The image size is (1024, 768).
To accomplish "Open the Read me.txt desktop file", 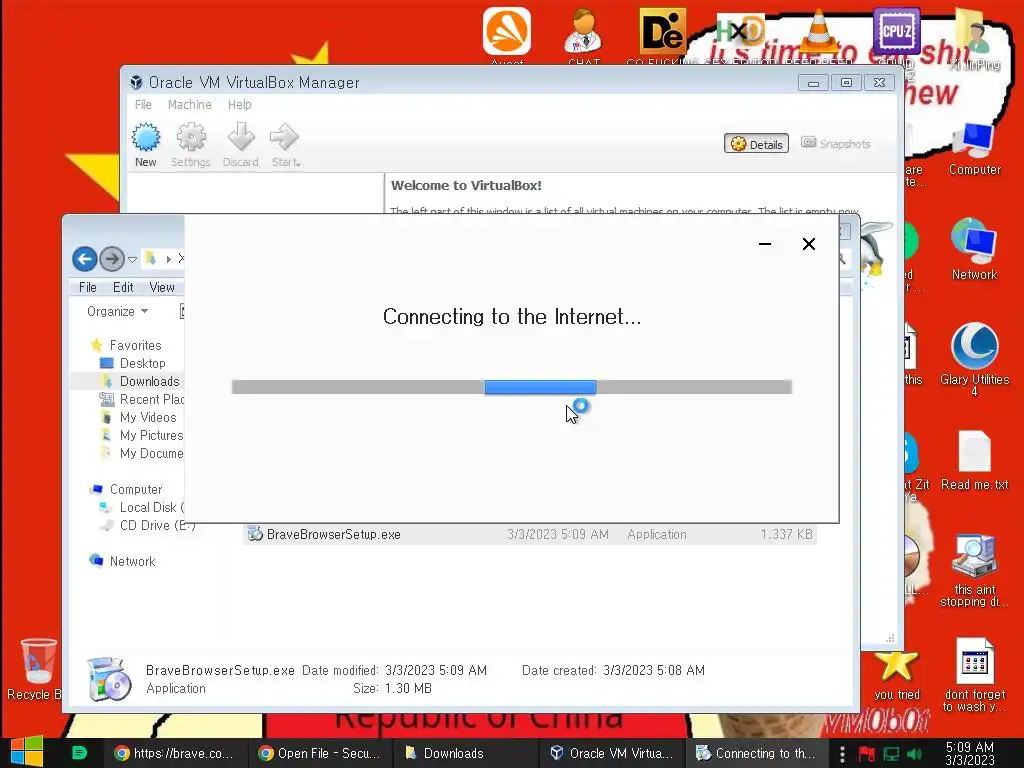I will click(974, 460).
